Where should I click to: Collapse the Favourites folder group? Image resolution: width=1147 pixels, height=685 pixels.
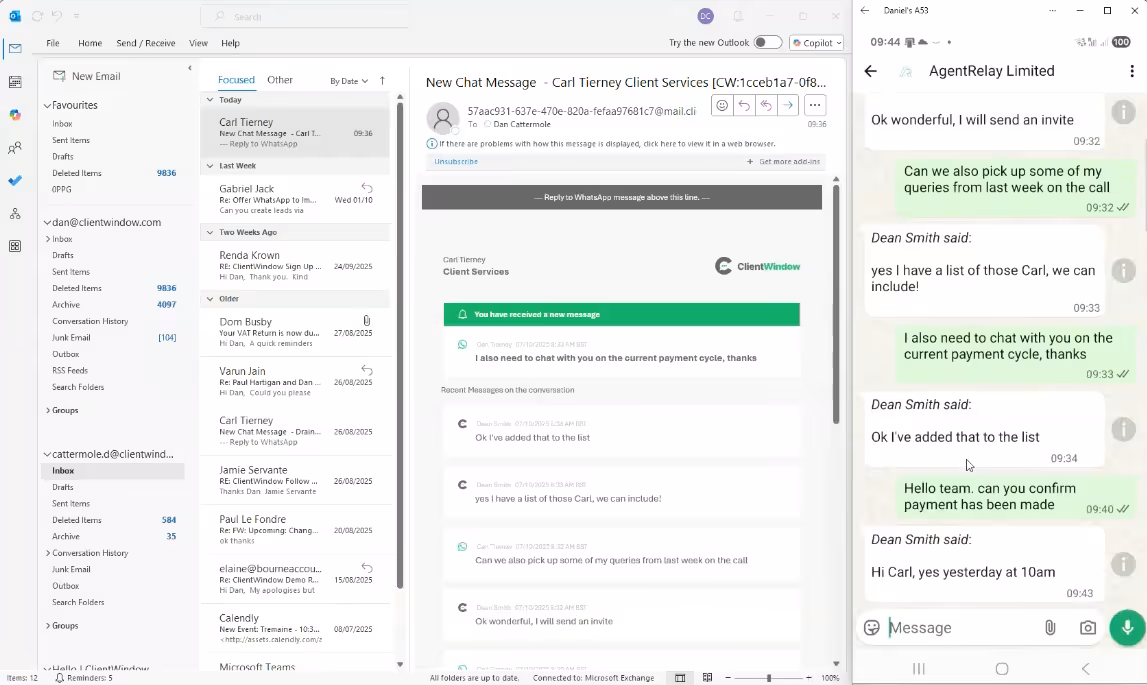click(x=48, y=105)
